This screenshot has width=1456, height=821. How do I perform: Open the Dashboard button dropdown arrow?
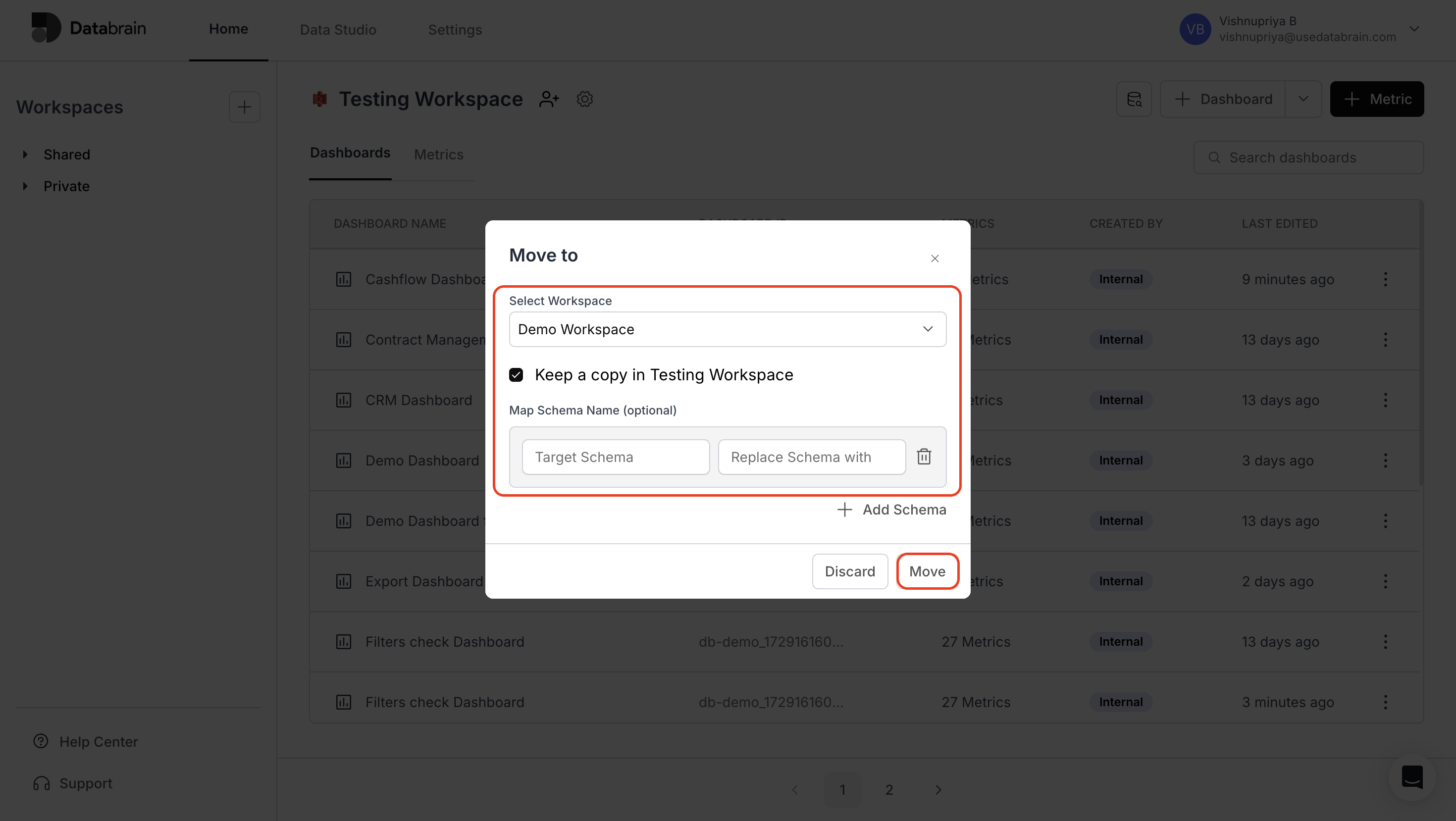click(x=1303, y=99)
